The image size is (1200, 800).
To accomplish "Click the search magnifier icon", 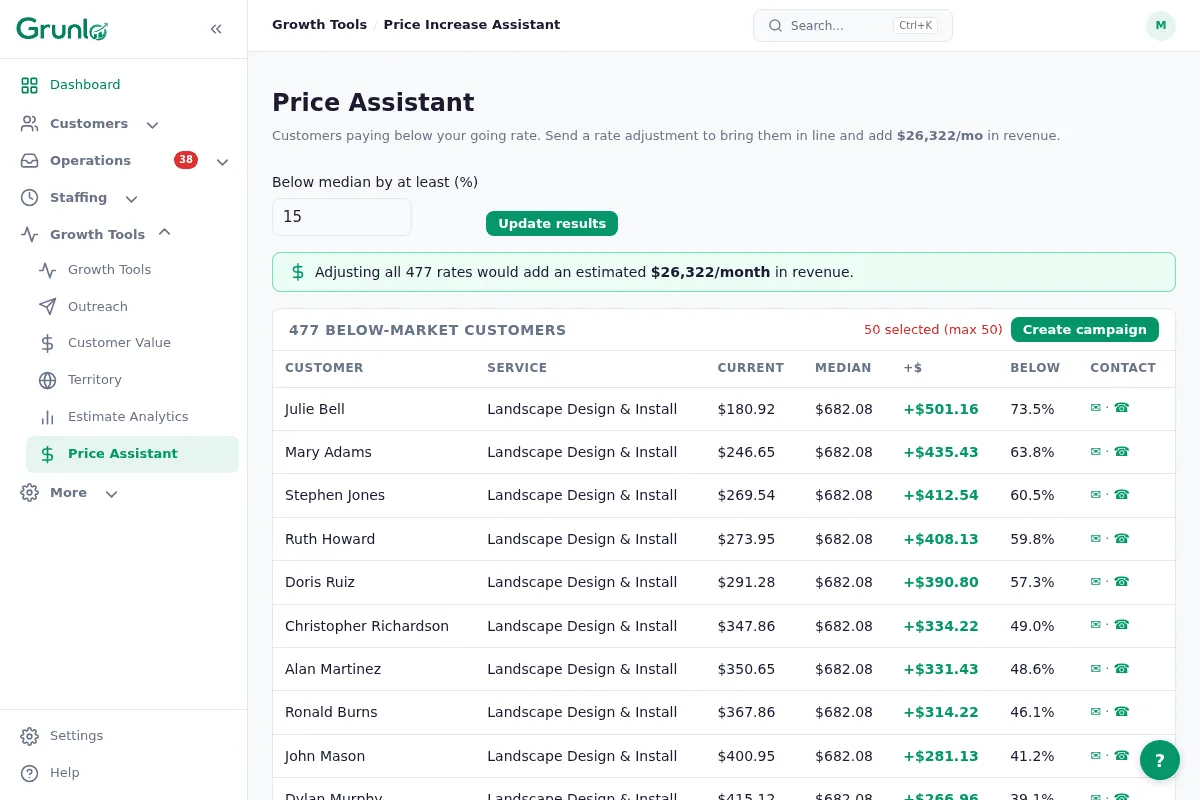I will (775, 26).
